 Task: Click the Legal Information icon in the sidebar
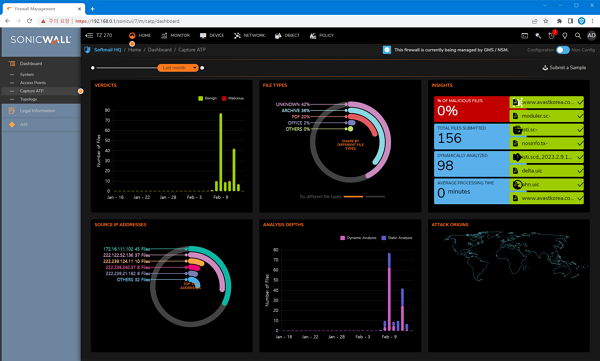click(x=12, y=111)
